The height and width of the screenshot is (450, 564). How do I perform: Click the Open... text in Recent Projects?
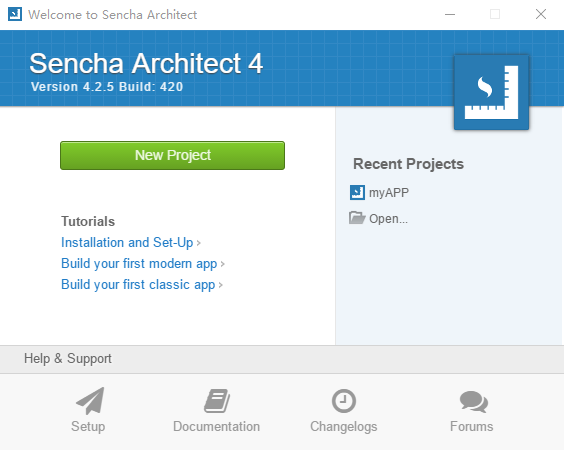click(388, 219)
